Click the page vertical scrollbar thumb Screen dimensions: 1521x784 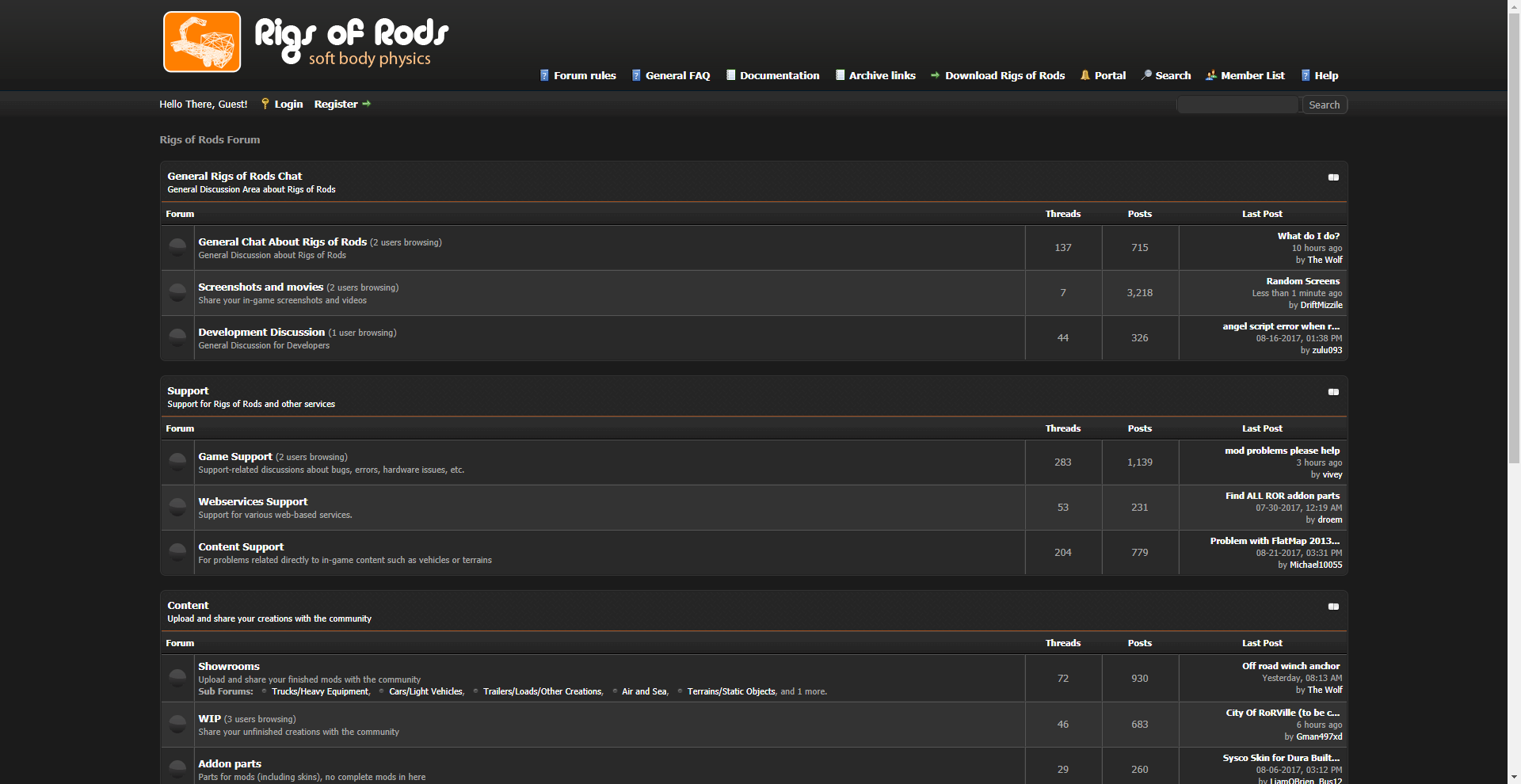tap(1514, 238)
